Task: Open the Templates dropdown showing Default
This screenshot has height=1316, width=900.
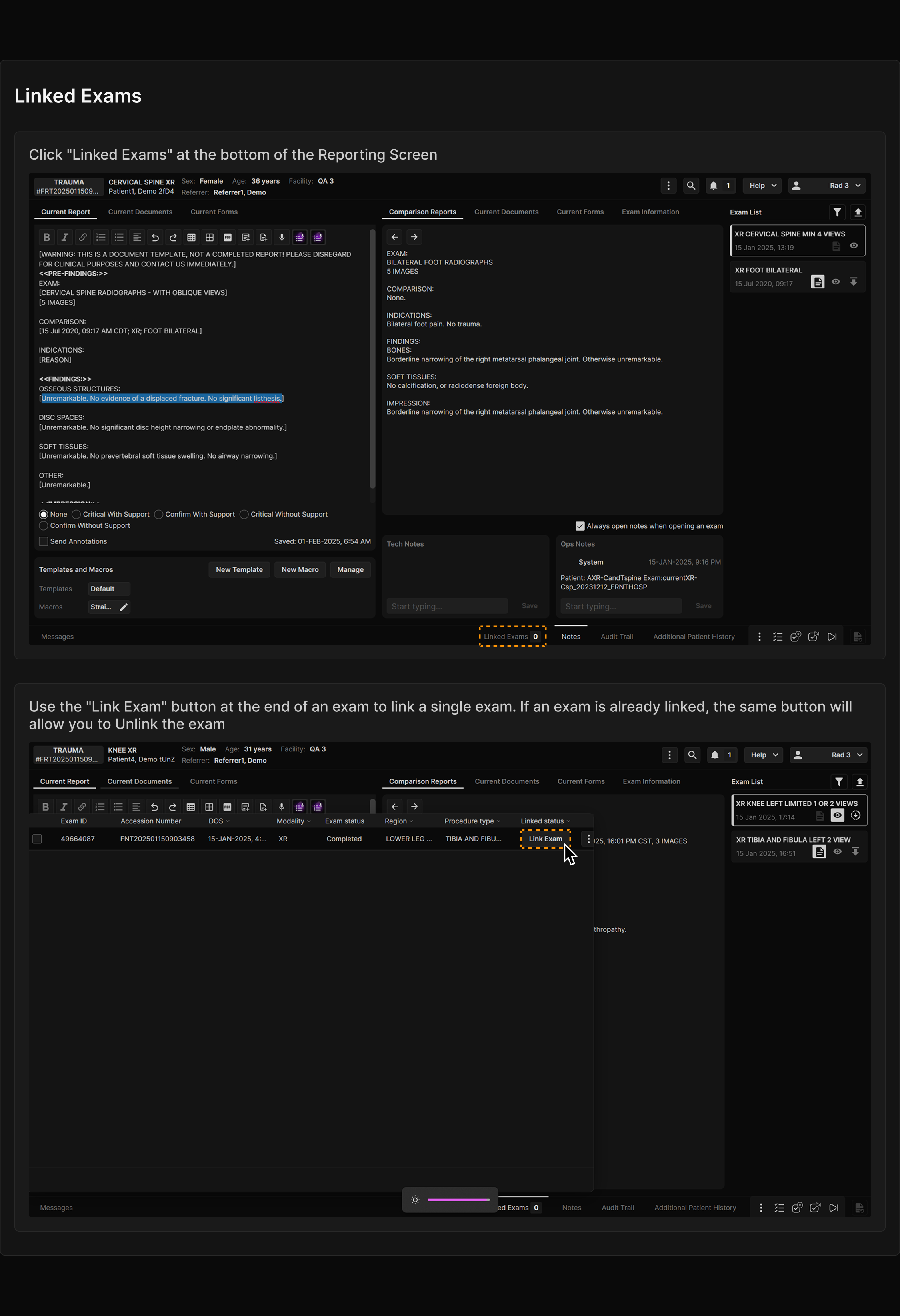Action: point(109,589)
